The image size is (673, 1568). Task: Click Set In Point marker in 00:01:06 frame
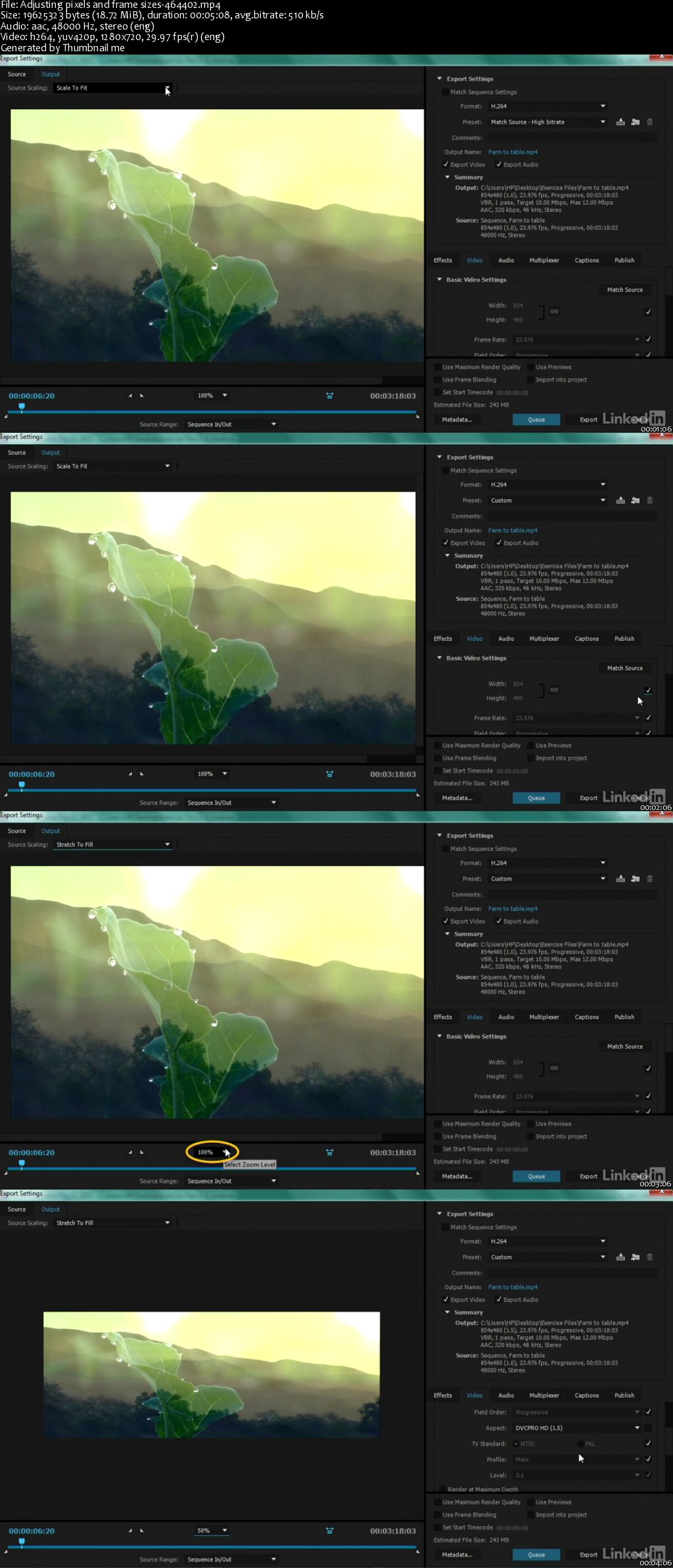(x=130, y=395)
